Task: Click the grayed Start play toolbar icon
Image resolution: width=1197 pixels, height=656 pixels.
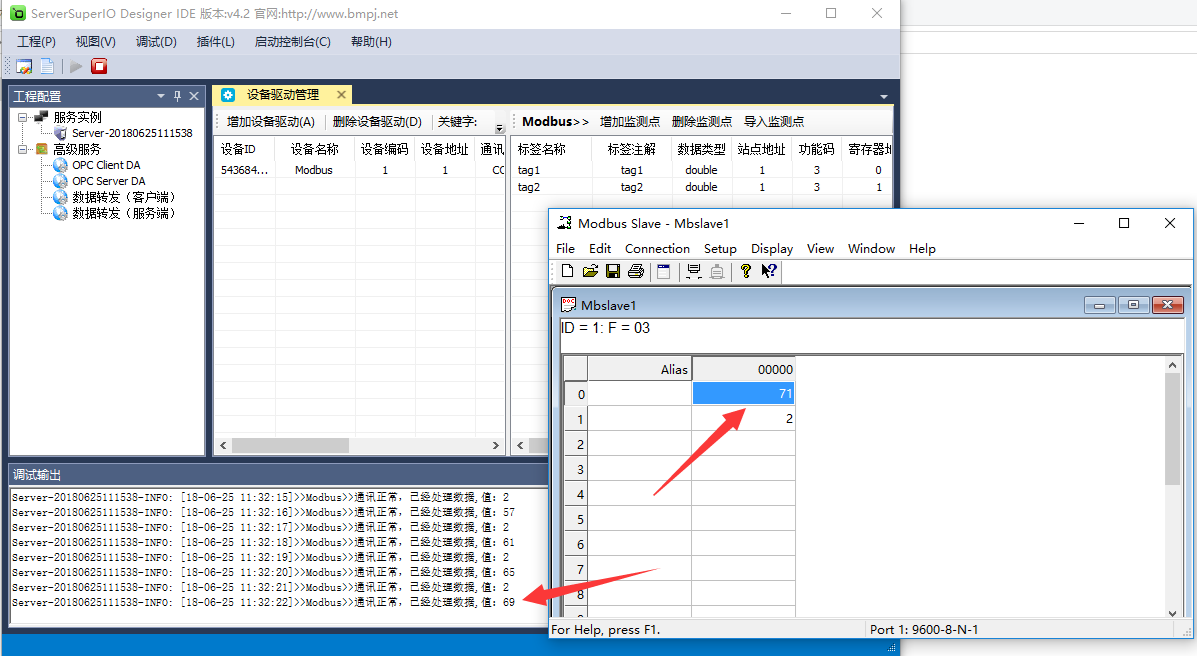Action: (x=76, y=66)
